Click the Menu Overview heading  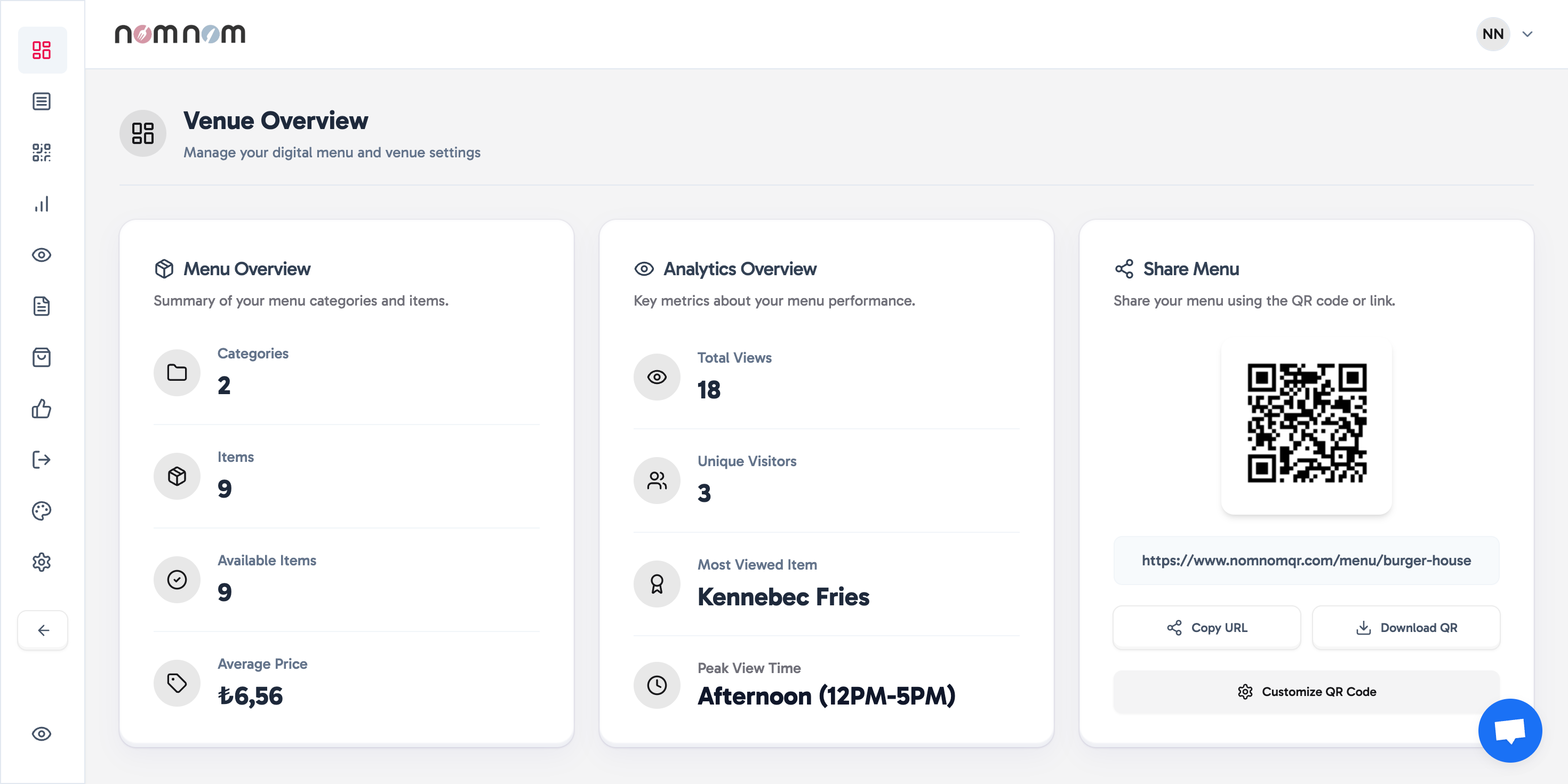pyautogui.click(x=247, y=268)
